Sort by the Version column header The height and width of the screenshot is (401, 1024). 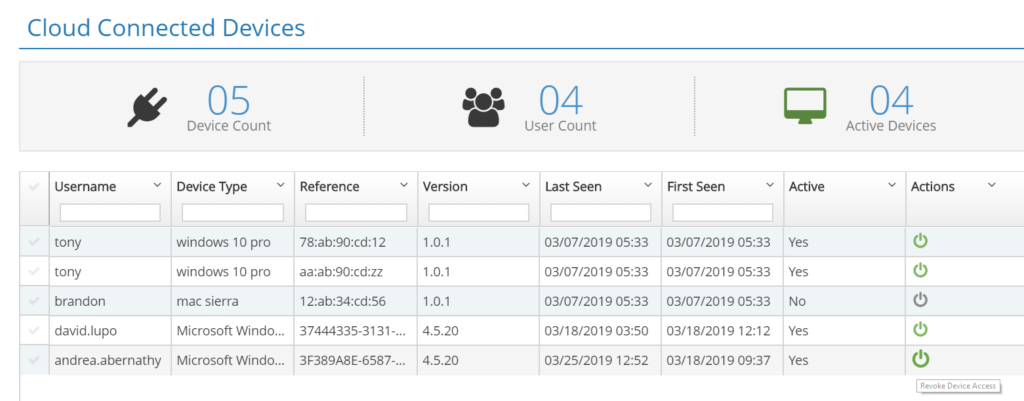[x=445, y=187]
